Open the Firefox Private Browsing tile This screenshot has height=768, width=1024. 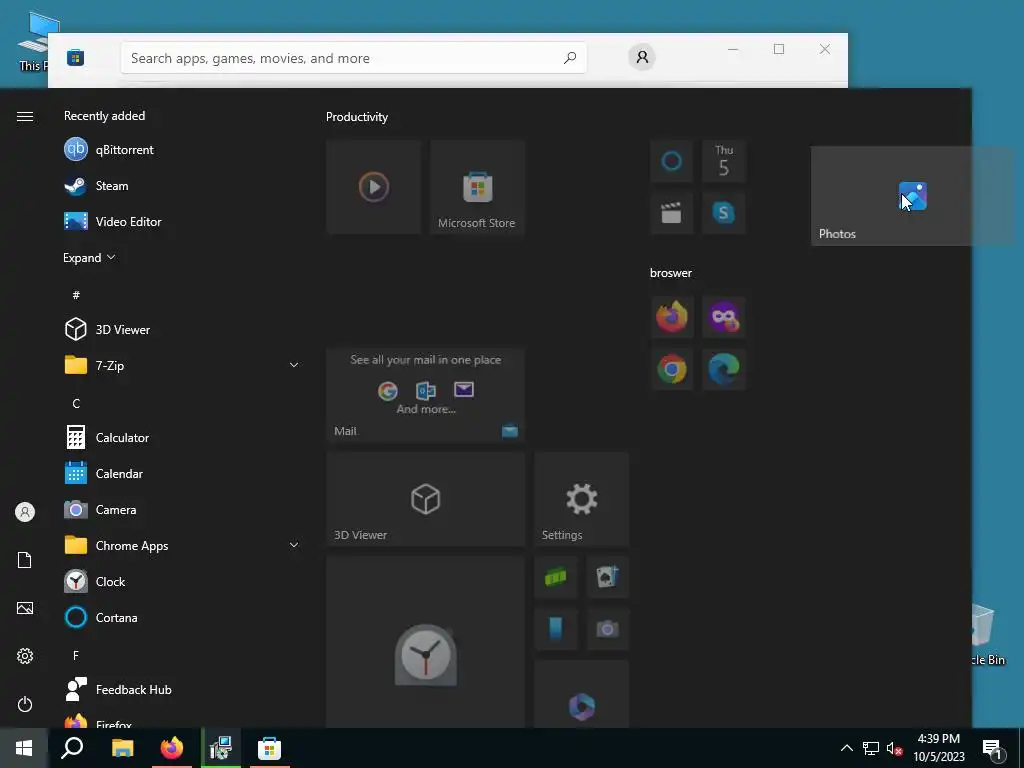tap(724, 317)
